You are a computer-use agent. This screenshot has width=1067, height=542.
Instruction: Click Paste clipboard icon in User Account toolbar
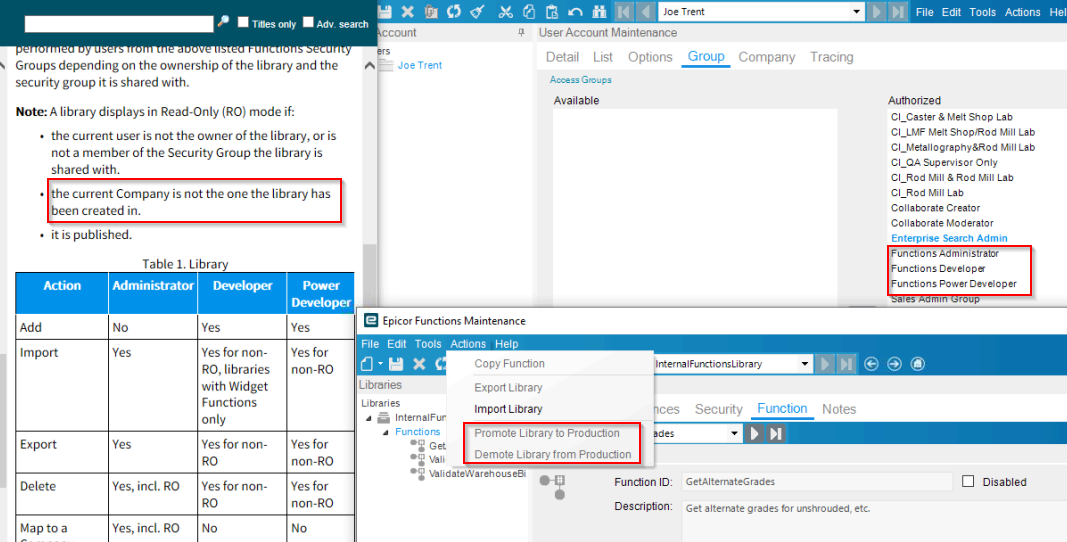coord(552,12)
